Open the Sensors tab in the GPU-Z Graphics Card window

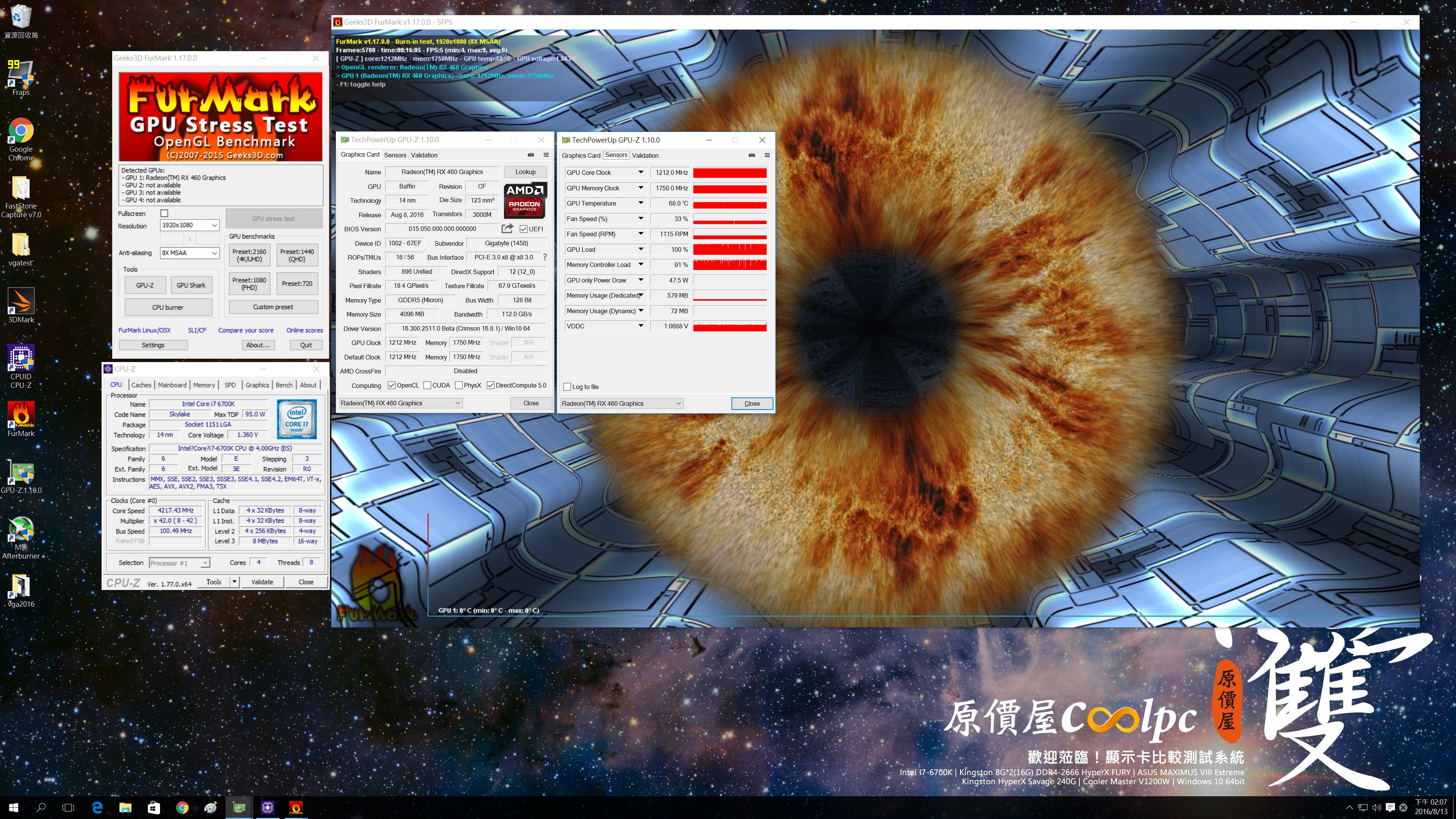pos(394,155)
